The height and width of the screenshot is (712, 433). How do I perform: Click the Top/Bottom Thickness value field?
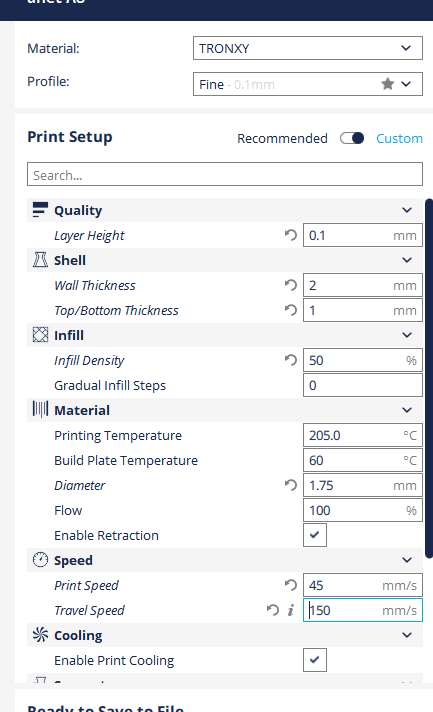(x=363, y=310)
